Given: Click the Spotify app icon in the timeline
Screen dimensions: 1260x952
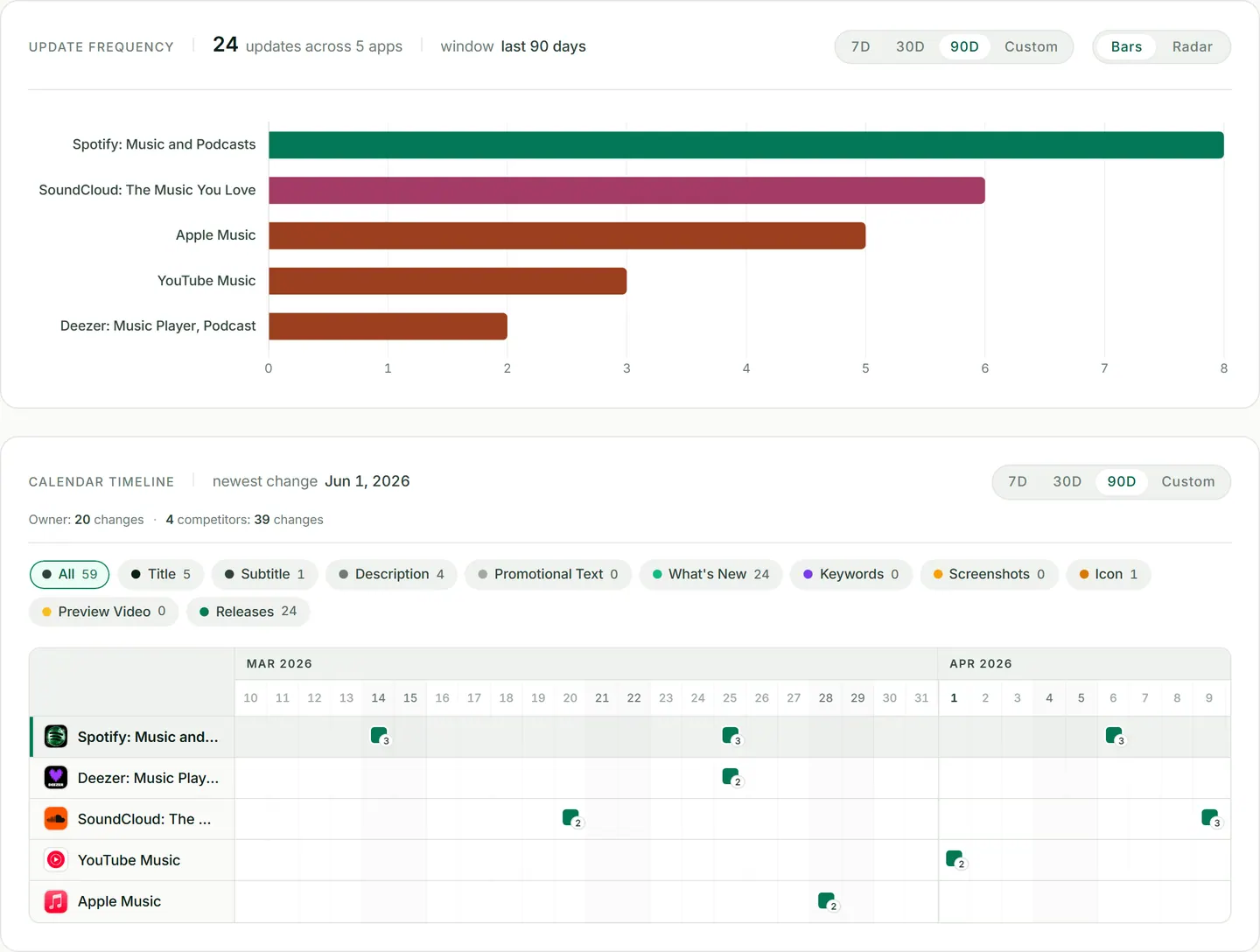Looking at the screenshot, I should [x=56, y=737].
